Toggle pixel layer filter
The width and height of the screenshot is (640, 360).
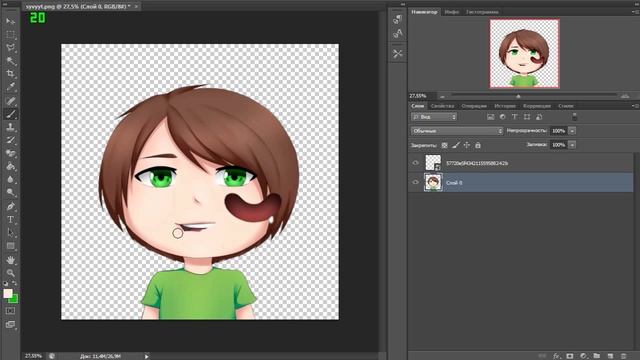491,117
